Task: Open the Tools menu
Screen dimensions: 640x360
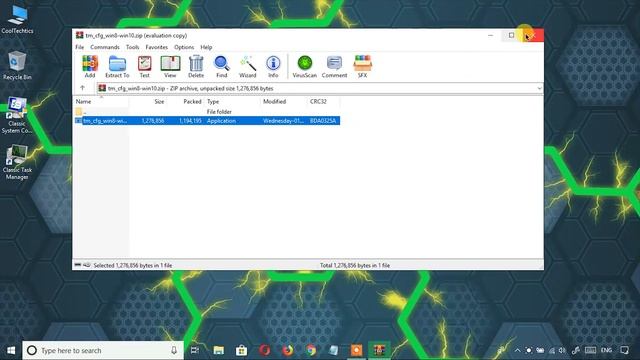Action: [133, 47]
